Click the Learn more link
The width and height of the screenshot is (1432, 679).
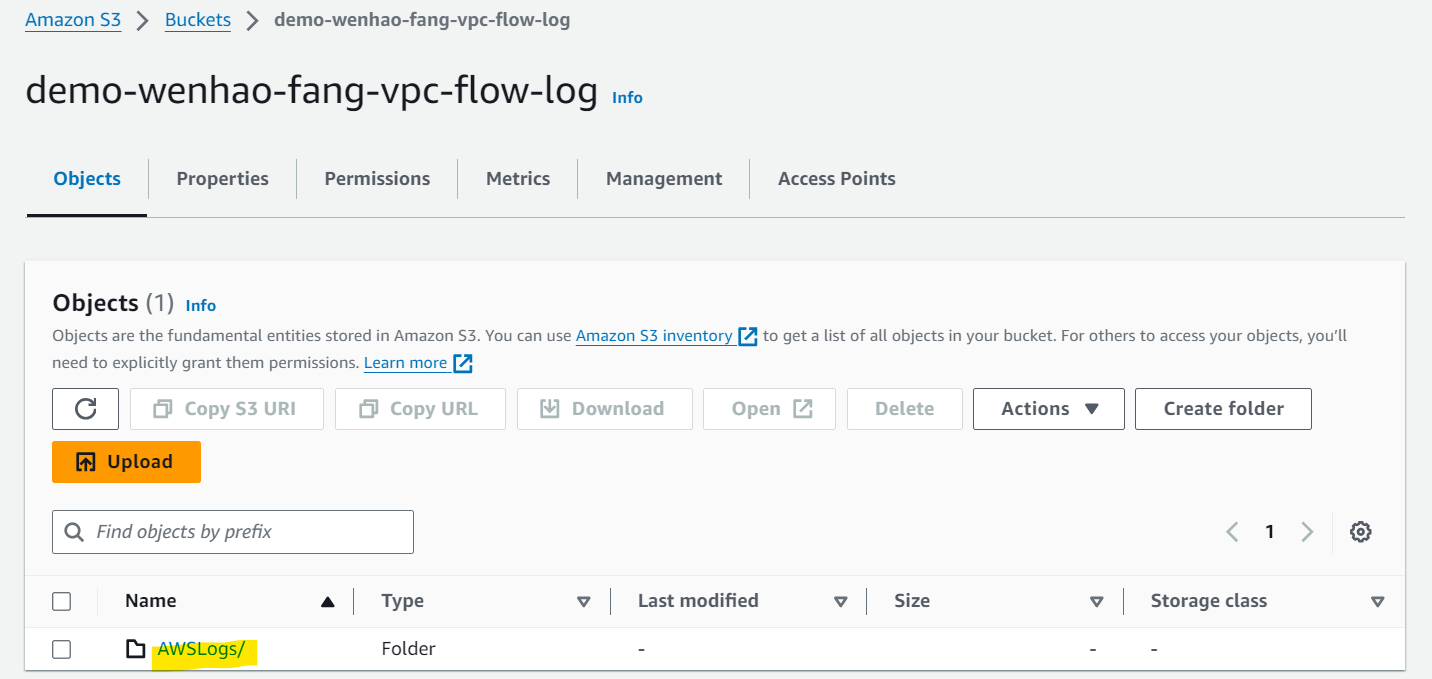point(405,363)
